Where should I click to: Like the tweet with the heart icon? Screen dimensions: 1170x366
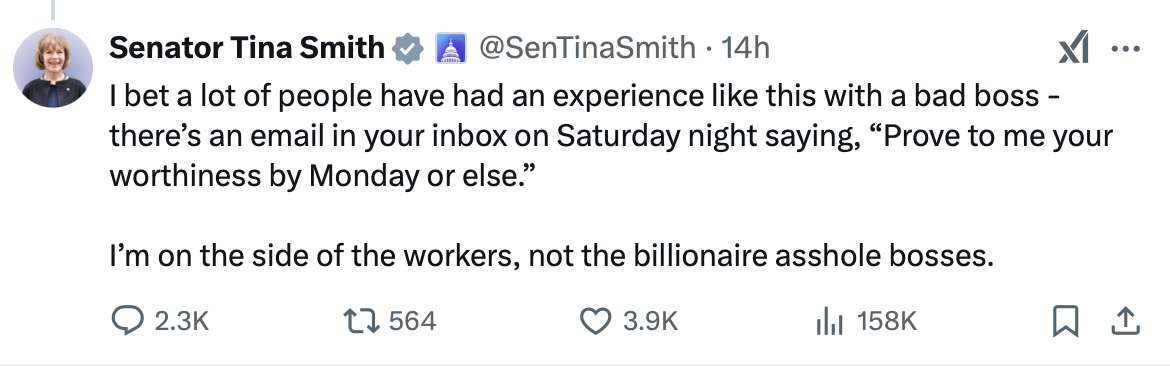[x=595, y=321]
